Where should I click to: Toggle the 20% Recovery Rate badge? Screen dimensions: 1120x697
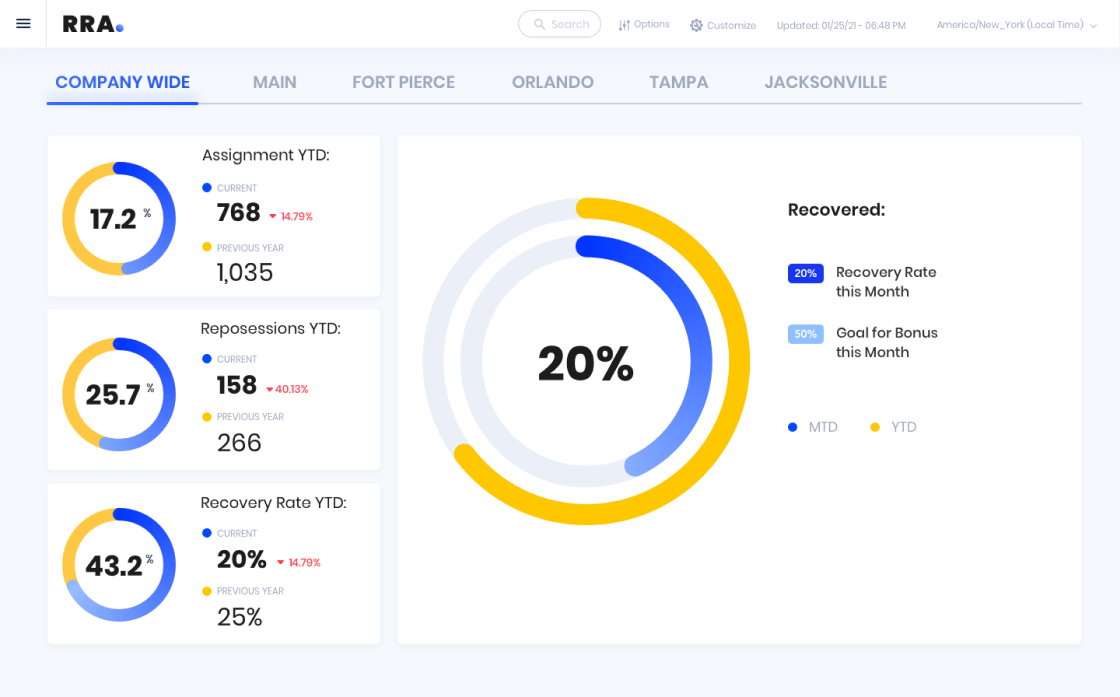coord(805,273)
